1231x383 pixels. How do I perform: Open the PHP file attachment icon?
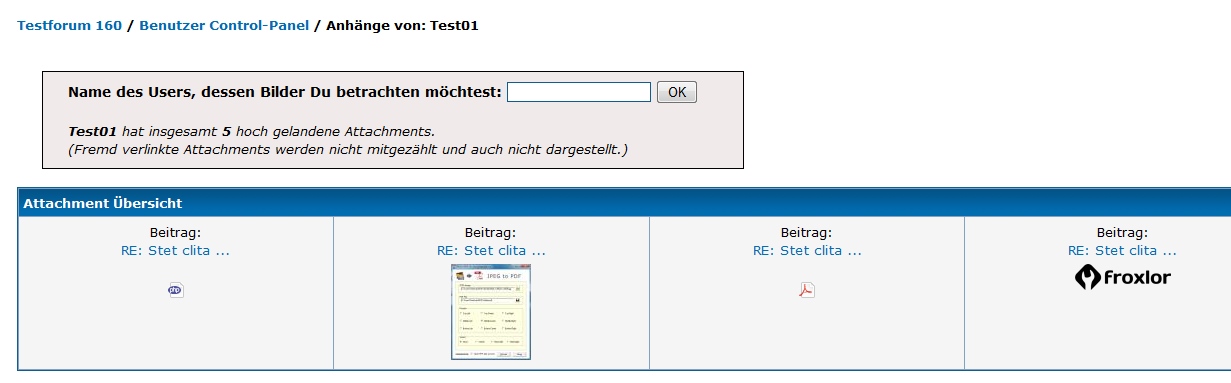coord(176,290)
